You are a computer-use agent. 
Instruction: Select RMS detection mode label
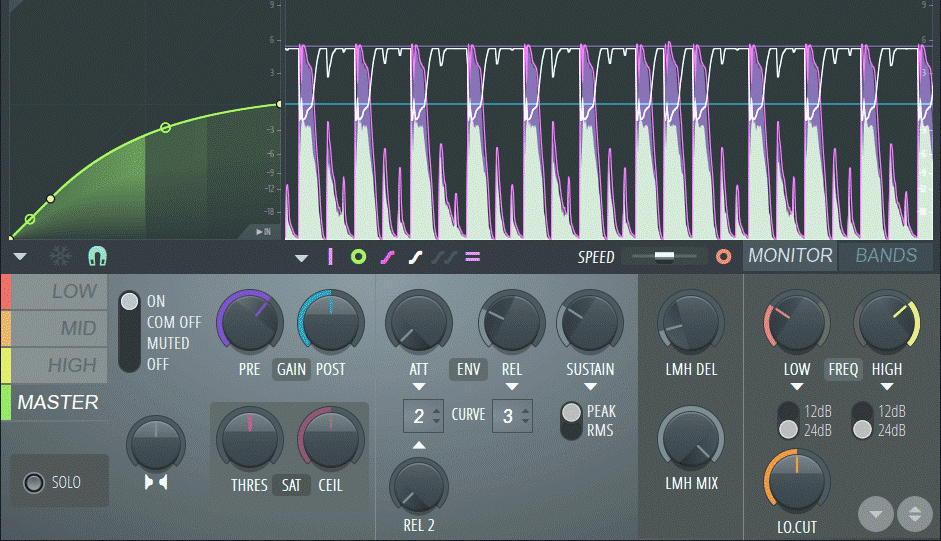pyautogui.click(x=600, y=431)
